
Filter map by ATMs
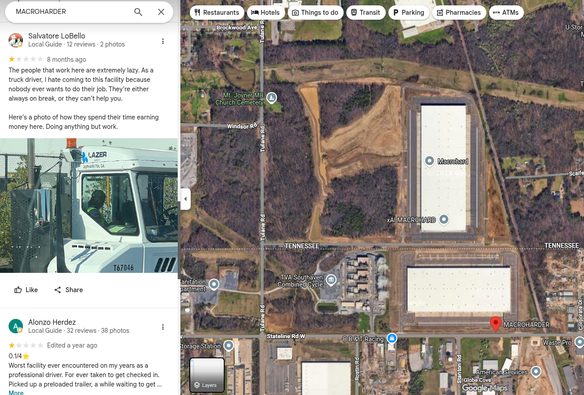pyautogui.click(x=506, y=13)
